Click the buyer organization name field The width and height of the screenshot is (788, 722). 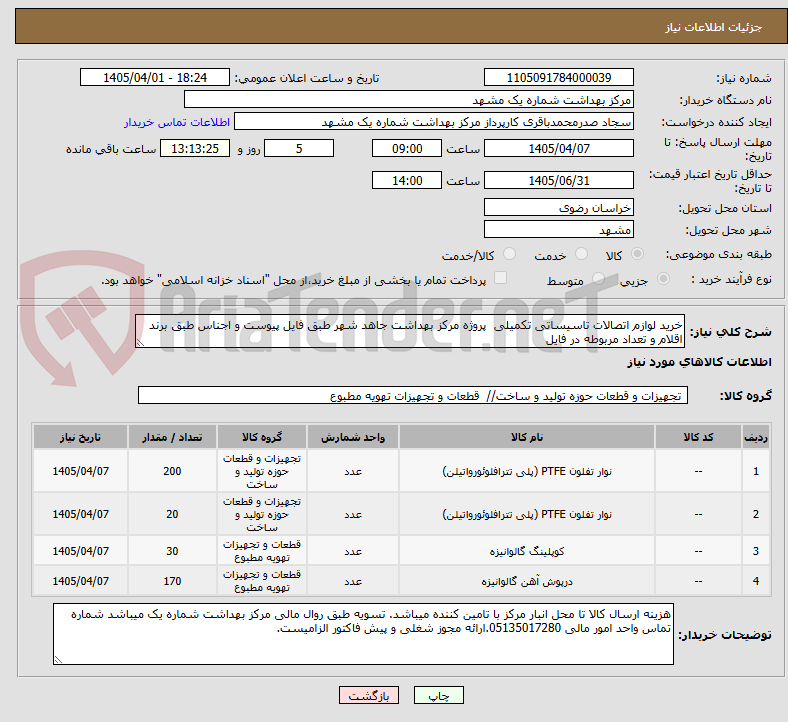[x=409, y=99]
